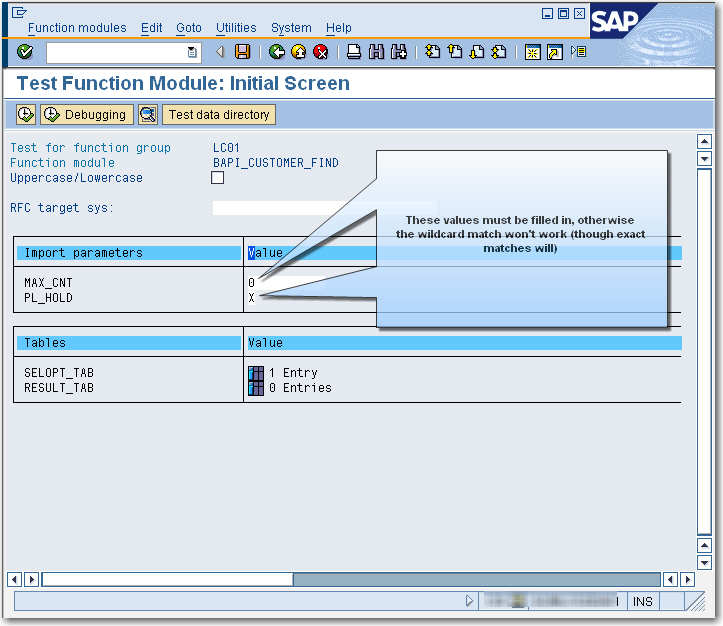Click the PL_HOLD value X field

(252, 298)
